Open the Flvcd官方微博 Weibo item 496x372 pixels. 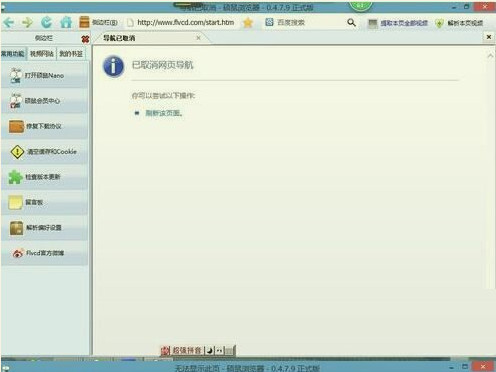44,253
